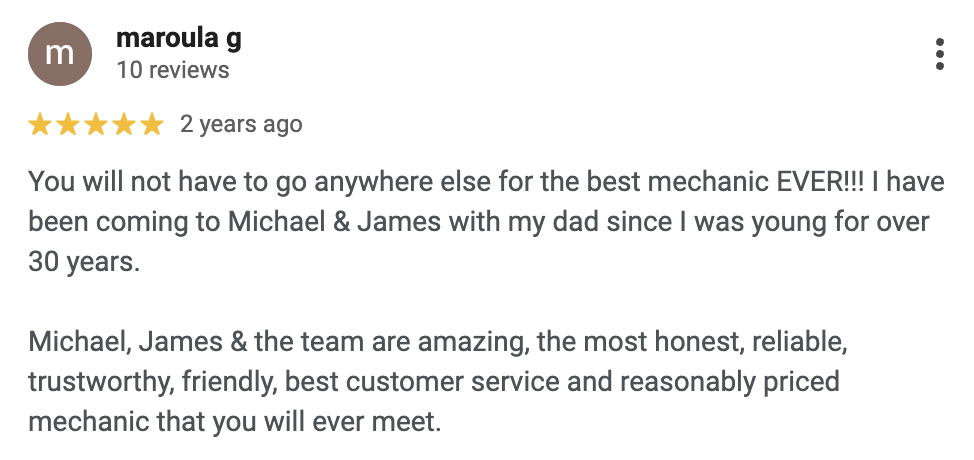Viewport: 974px width, 460px height.
Task: Click the fifth gold rating star
Action: pos(152,125)
